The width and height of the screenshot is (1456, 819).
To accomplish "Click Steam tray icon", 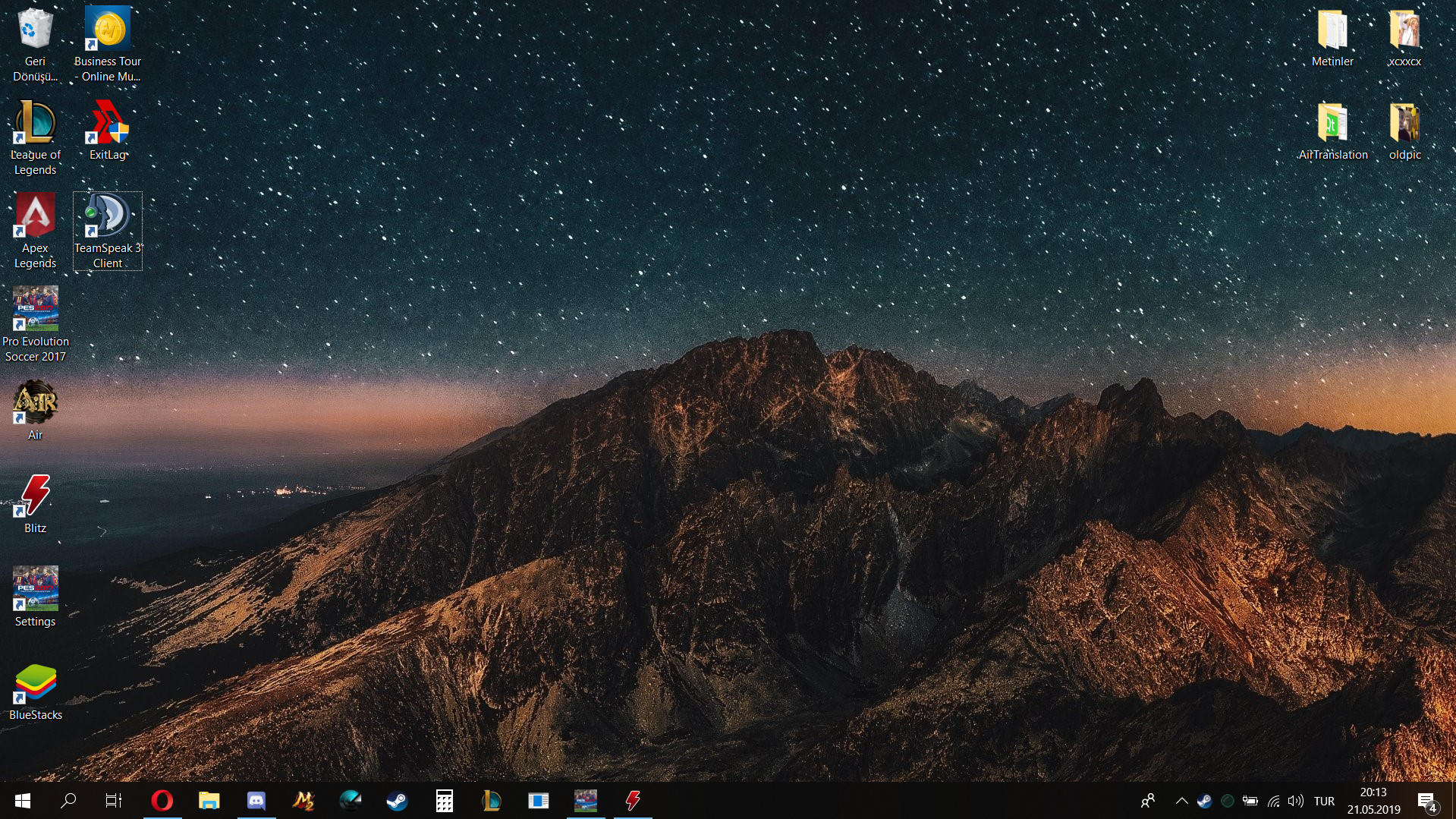I will [x=1204, y=801].
